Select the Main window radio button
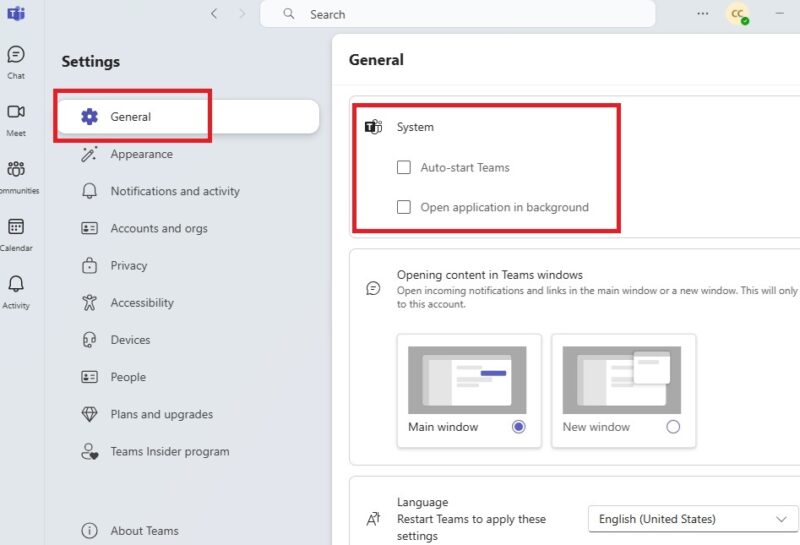This screenshot has width=800, height=545. point(518,427)
